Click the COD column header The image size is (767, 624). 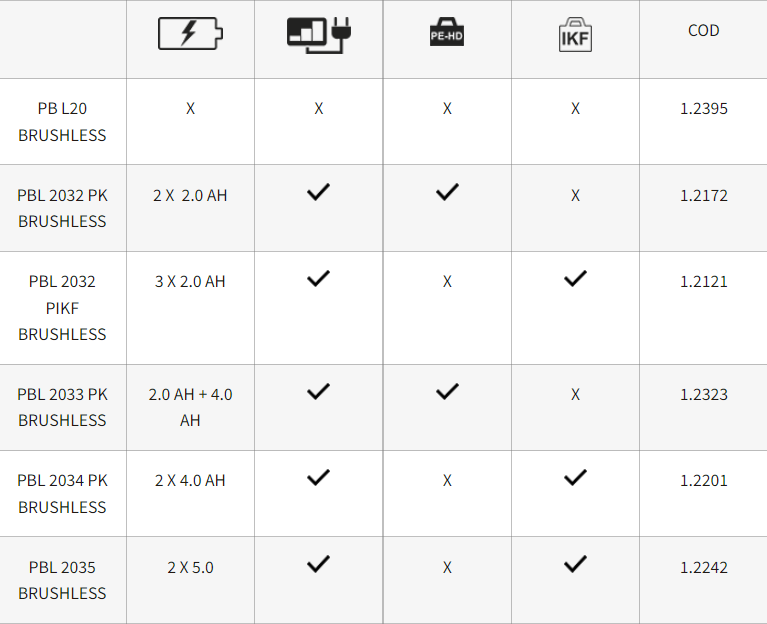pos(703,30)
